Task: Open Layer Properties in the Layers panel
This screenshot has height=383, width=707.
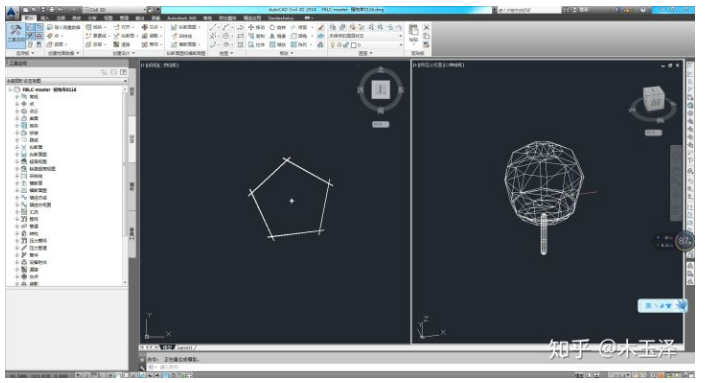Action: 333,28
